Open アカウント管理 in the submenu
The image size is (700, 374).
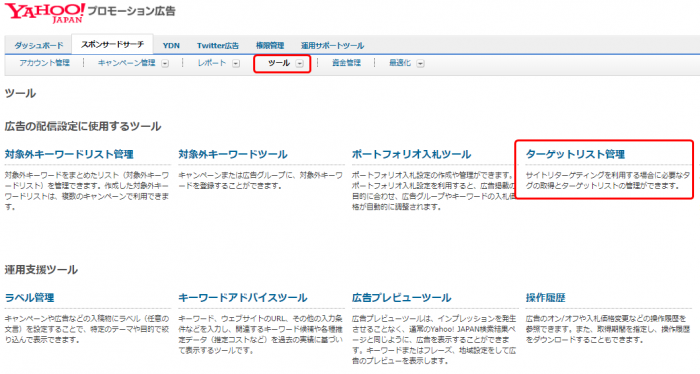(44, 63)
